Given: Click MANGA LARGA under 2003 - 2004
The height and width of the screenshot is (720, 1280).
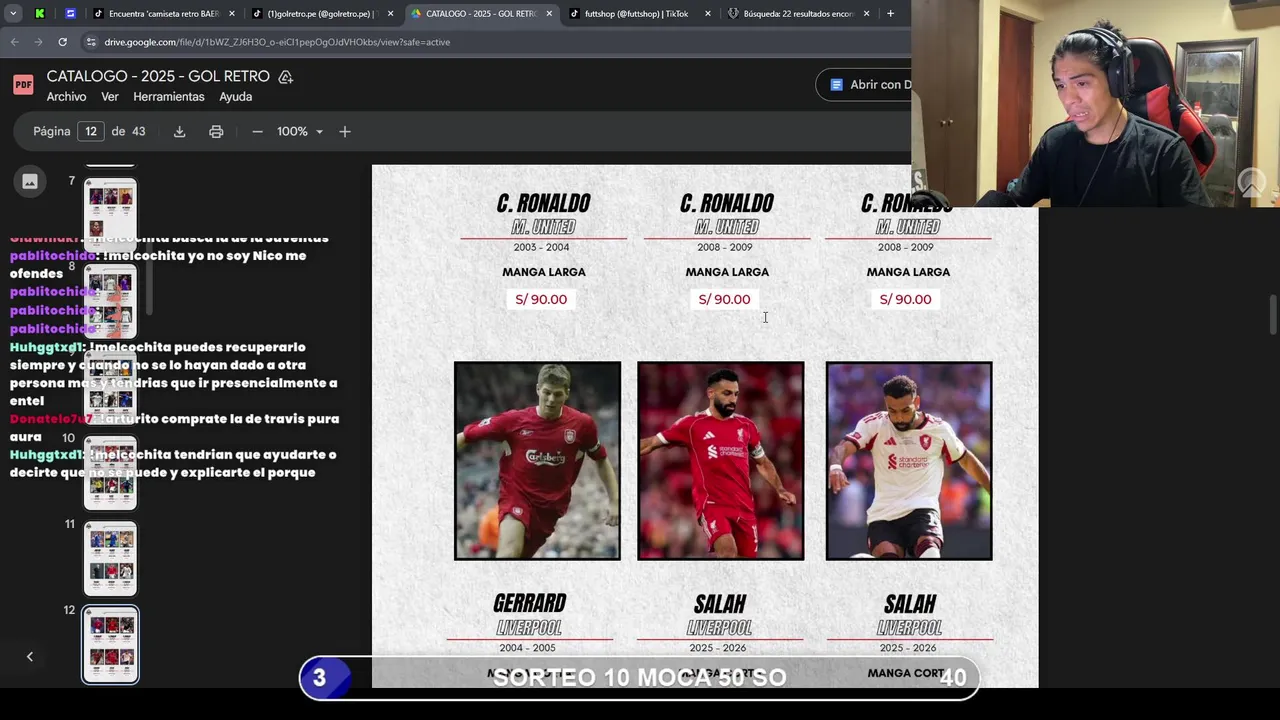Looking at the screenshot, I should pyautogui.click(x=544, y=272).
